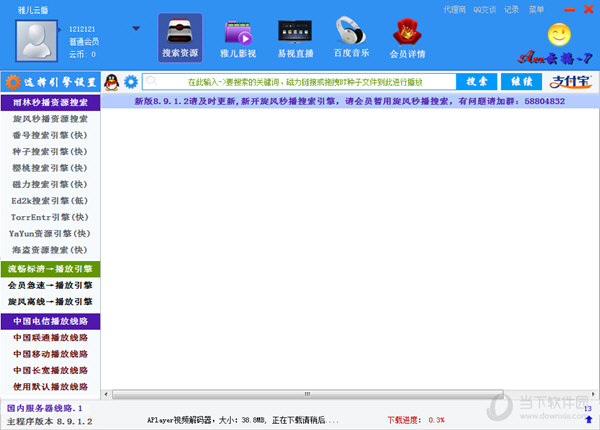Open the 雅儿影视 video section
This screenshot has height=430, width=600.
click(238, 39)
